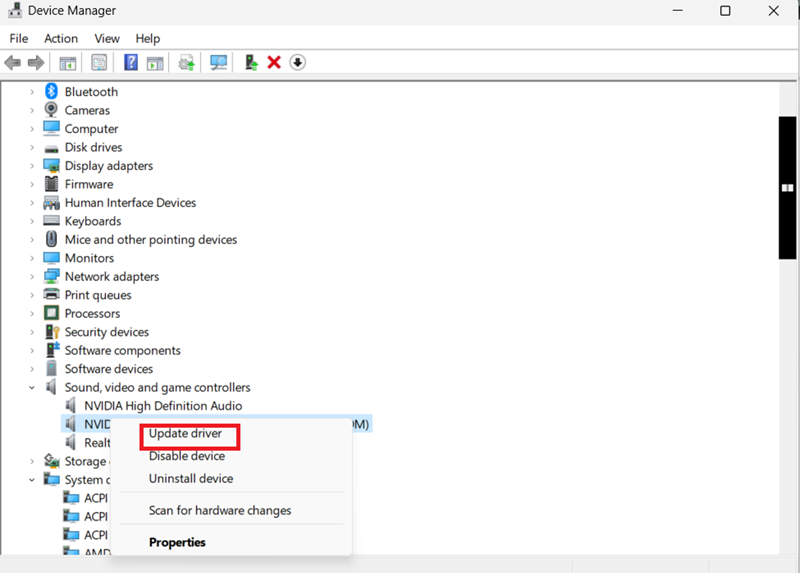Click the Forward arrow toolbar icon
Viewport: 800px width, 573px height.
coord(36,63)
